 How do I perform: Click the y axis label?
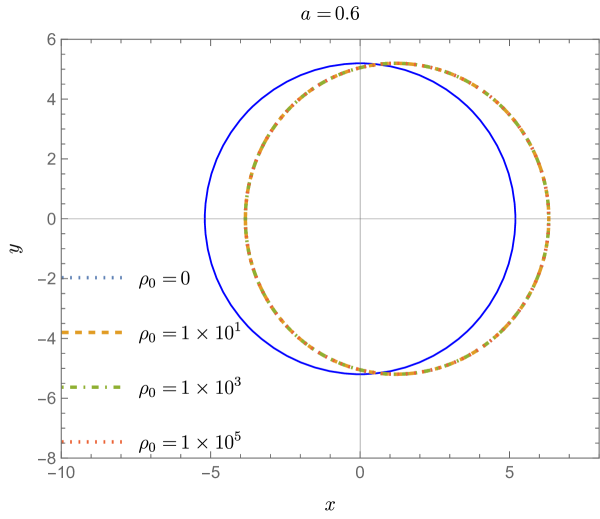click(x=16, y=248)
